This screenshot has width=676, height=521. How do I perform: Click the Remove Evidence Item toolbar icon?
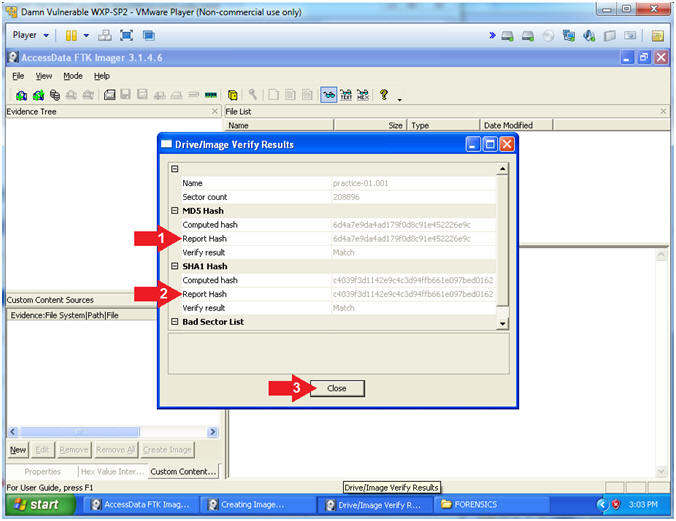coord(71,95)
